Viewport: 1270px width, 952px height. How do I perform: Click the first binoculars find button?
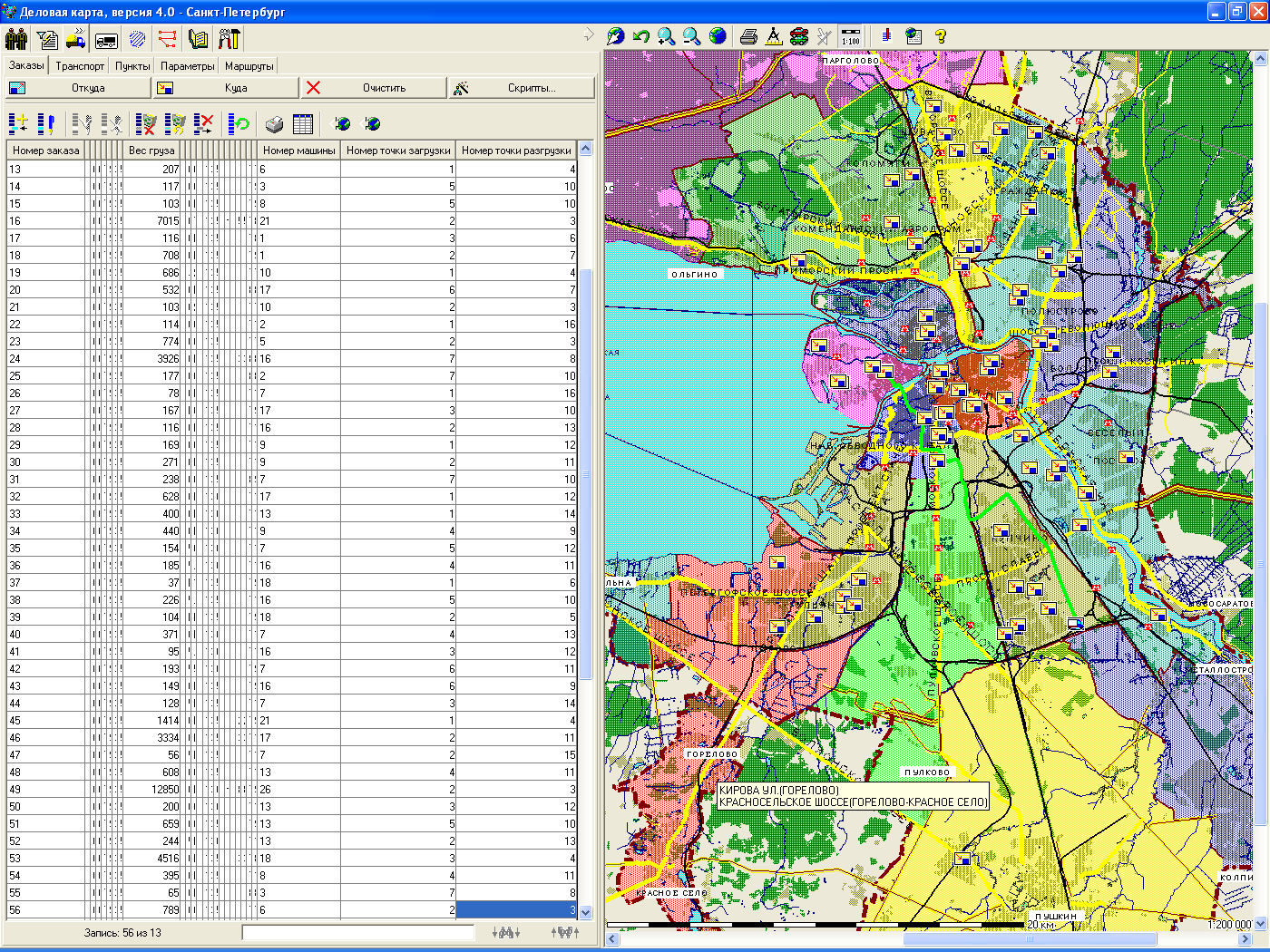coord(506,932)
